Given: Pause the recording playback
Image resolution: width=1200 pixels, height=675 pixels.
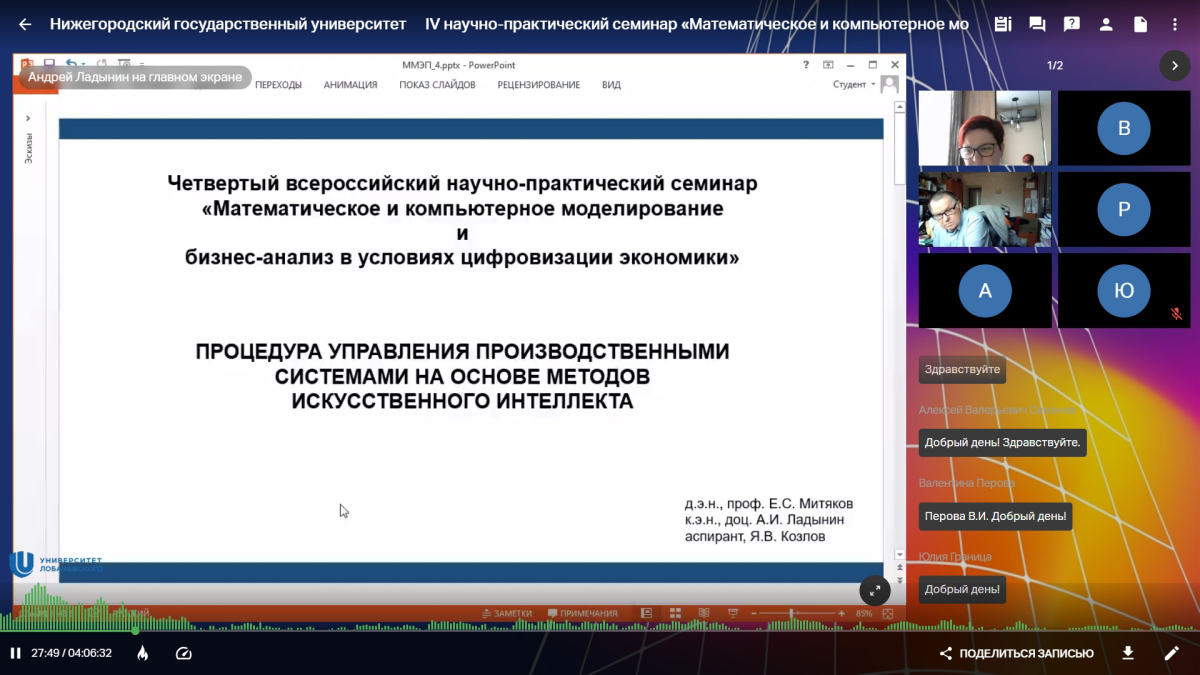Looking at the screenshot, I should pyautogui.click(x=15, y=653).
